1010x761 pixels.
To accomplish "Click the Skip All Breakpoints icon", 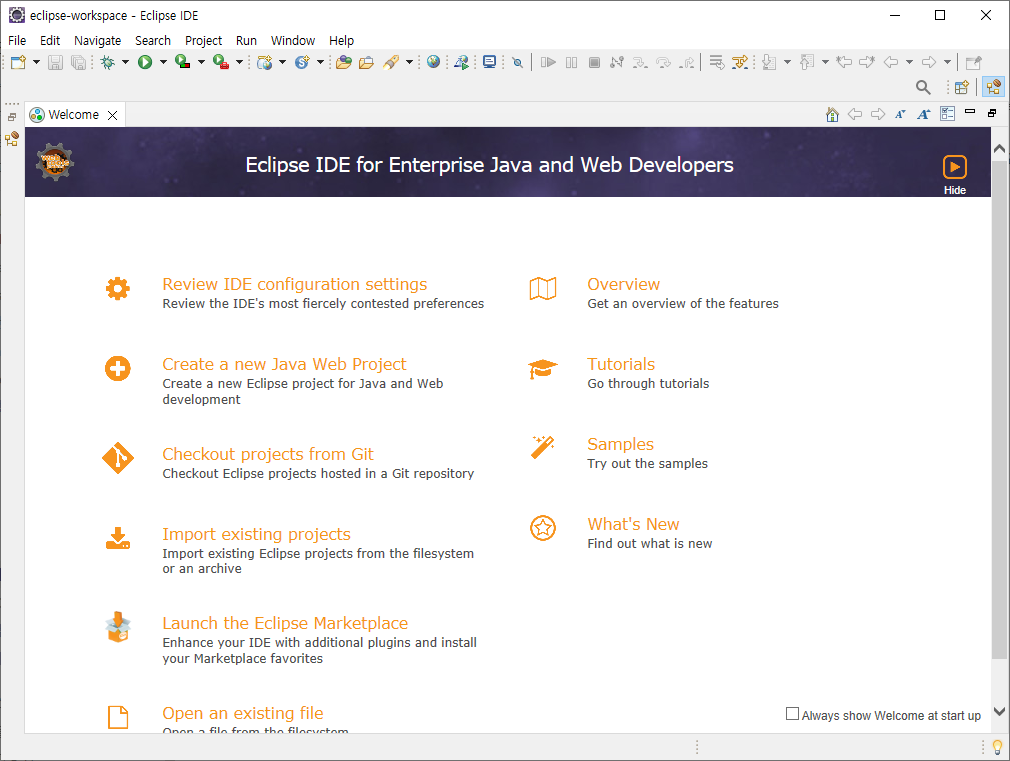I will (517, 63).
